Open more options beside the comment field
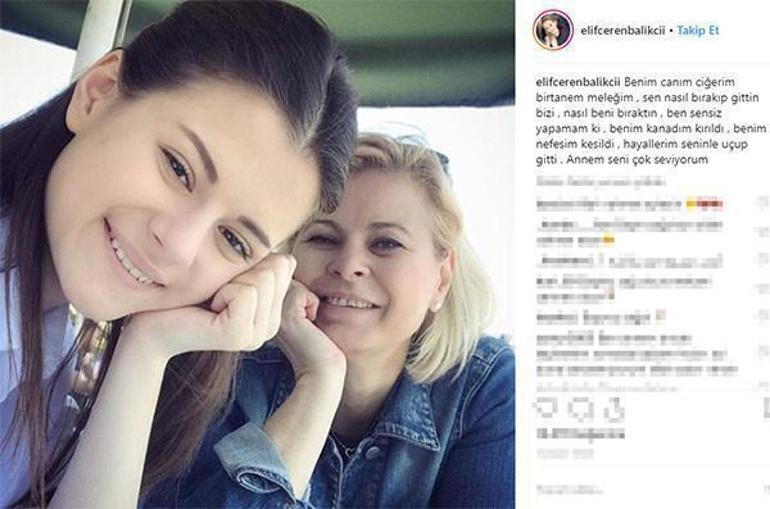 click(x=766, y=489)
